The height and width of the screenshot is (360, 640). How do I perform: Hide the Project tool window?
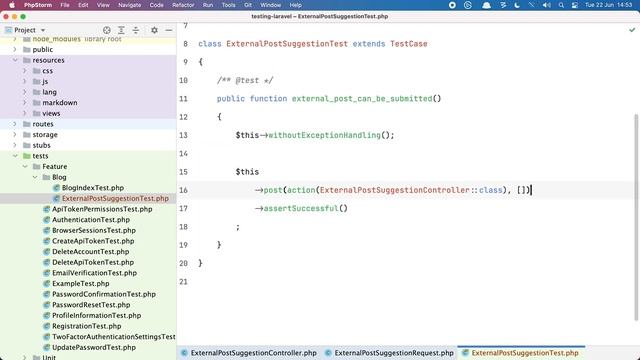[169, 30]
